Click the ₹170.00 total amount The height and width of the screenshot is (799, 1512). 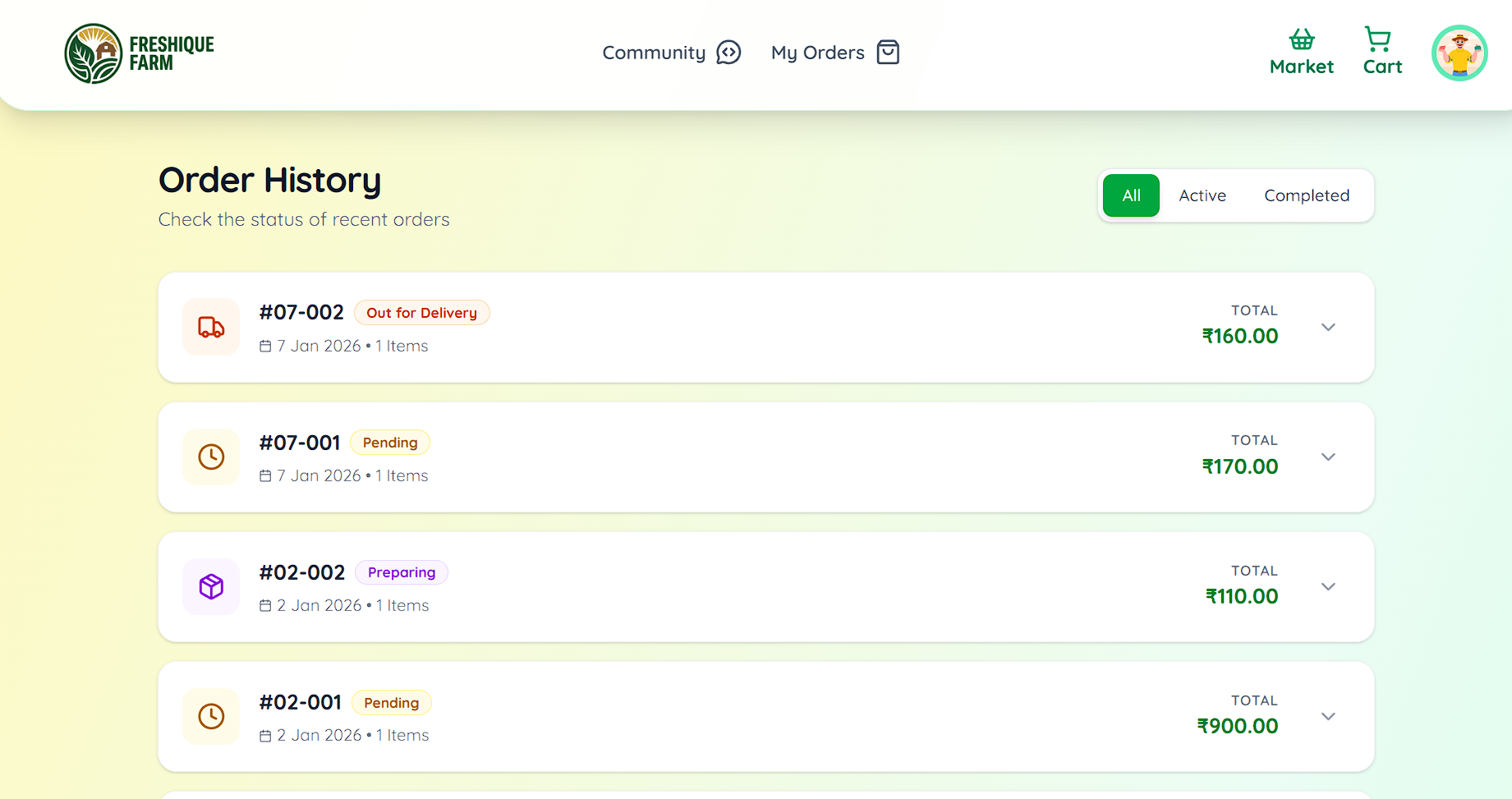[x=1240, y=466]
